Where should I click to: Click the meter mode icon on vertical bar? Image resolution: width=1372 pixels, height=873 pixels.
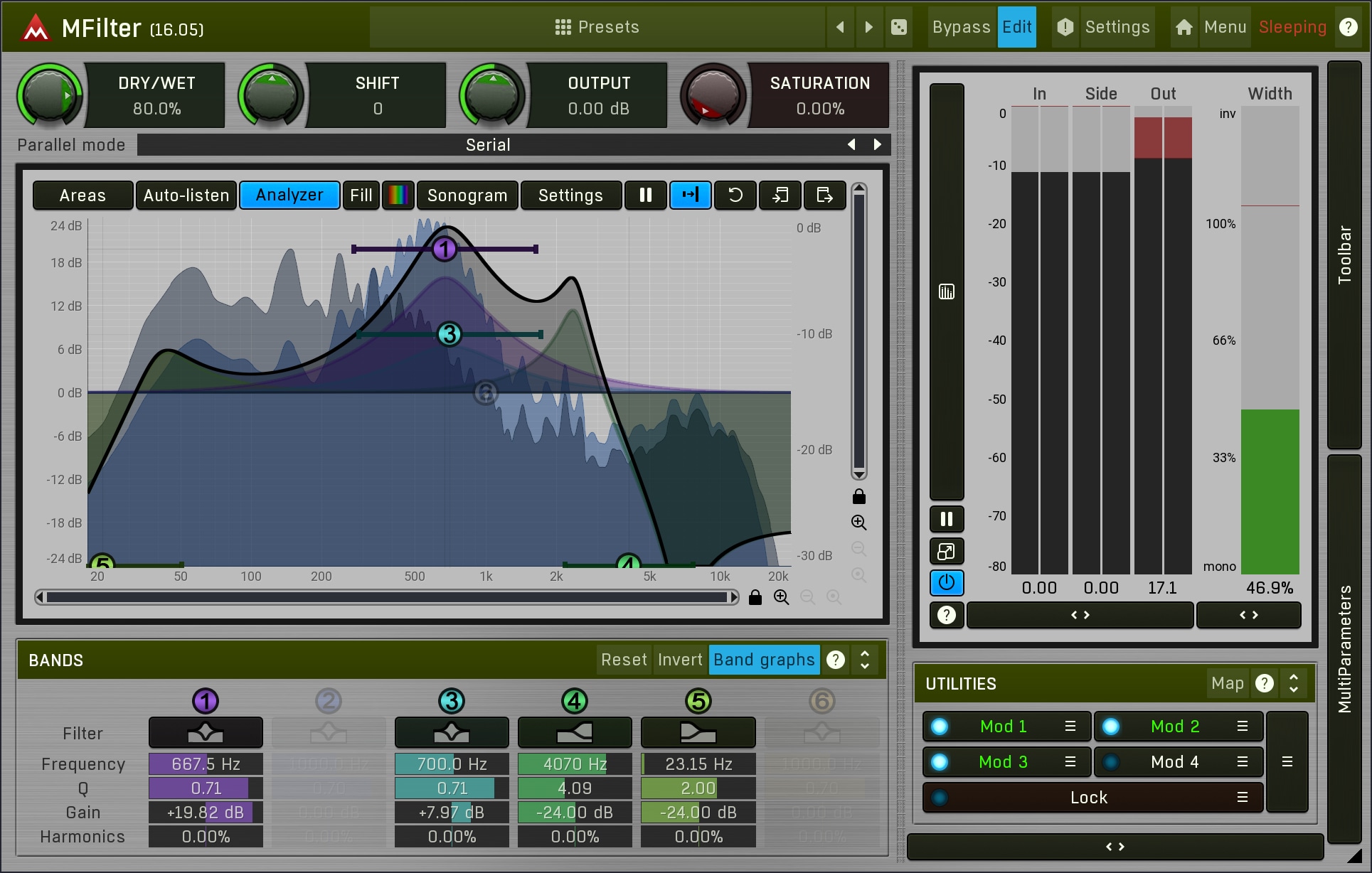[947, 291]
